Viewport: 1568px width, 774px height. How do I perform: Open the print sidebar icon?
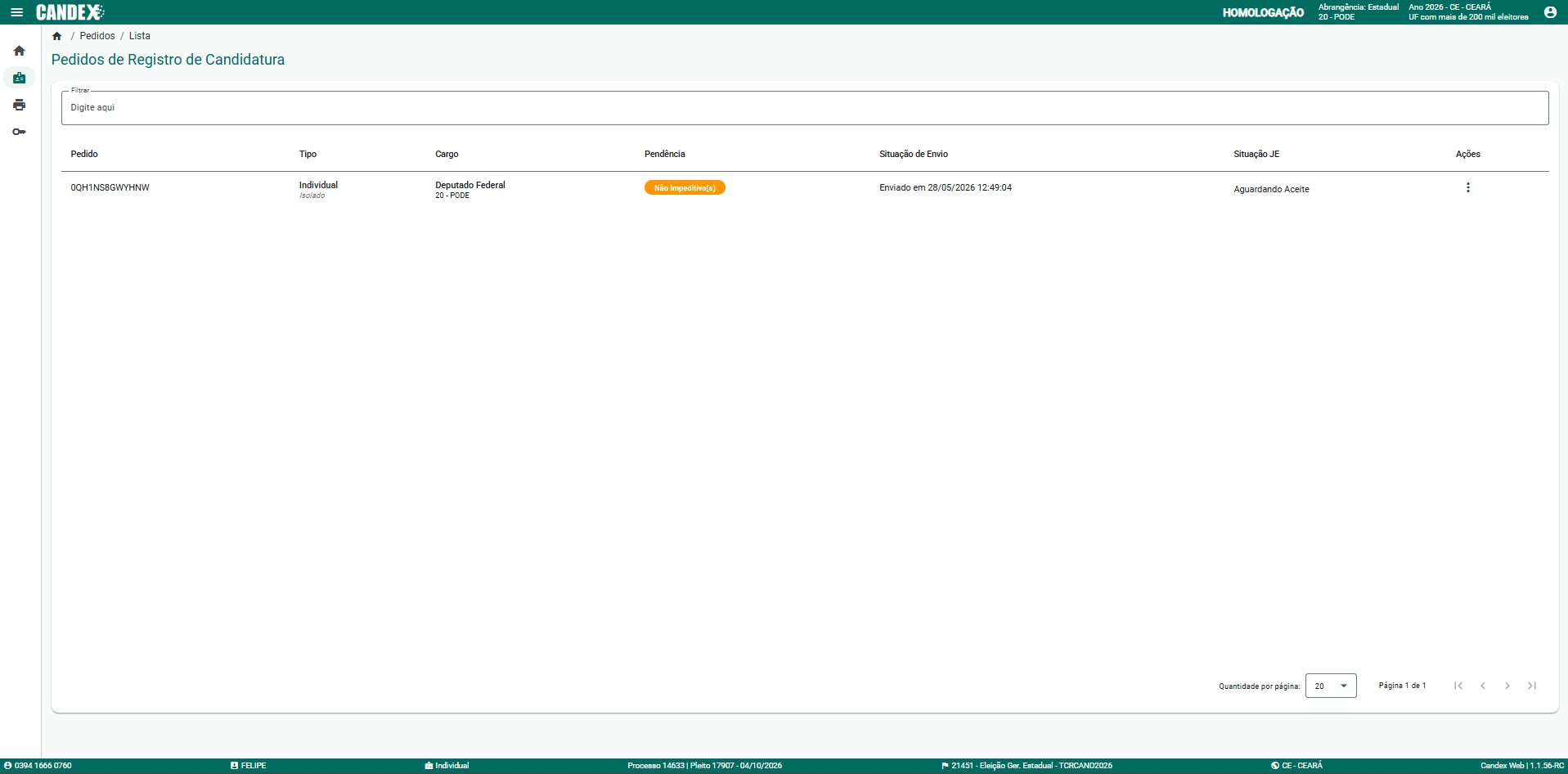coord(20,105)
